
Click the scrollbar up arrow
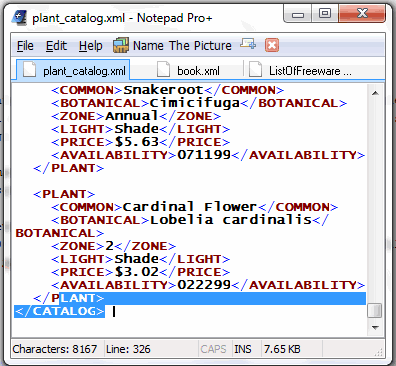pos(375,93)
